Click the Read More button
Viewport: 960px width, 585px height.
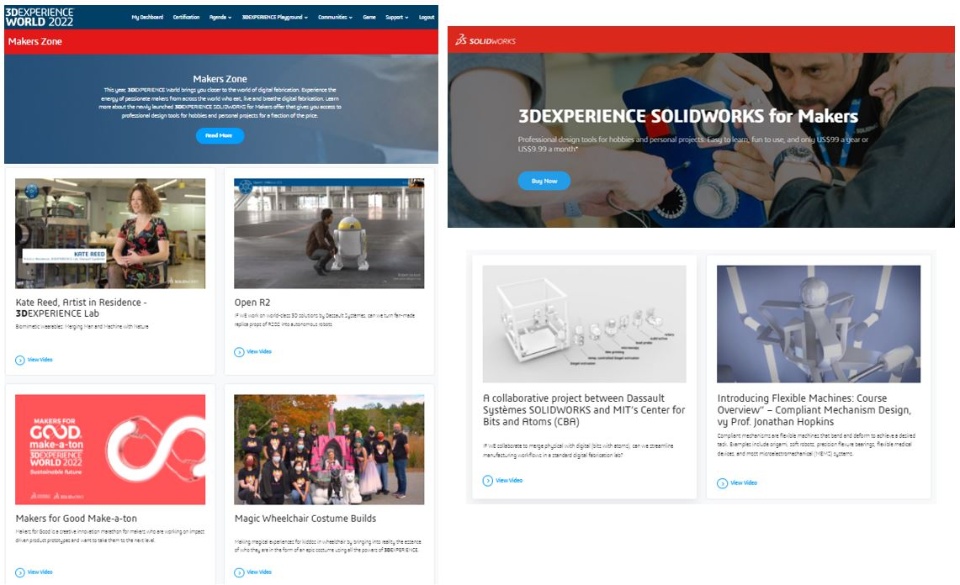[220, 135]
